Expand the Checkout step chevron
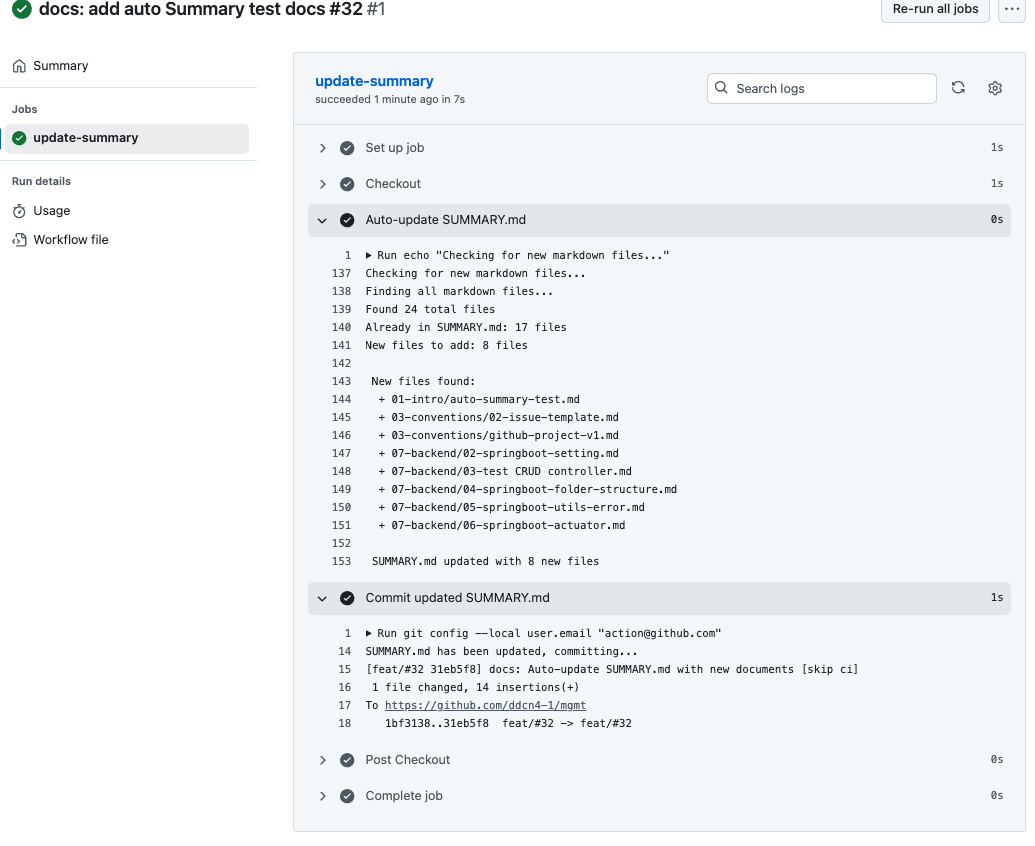1035x846 pixels. pyautogui.click(x=322, y=184)
